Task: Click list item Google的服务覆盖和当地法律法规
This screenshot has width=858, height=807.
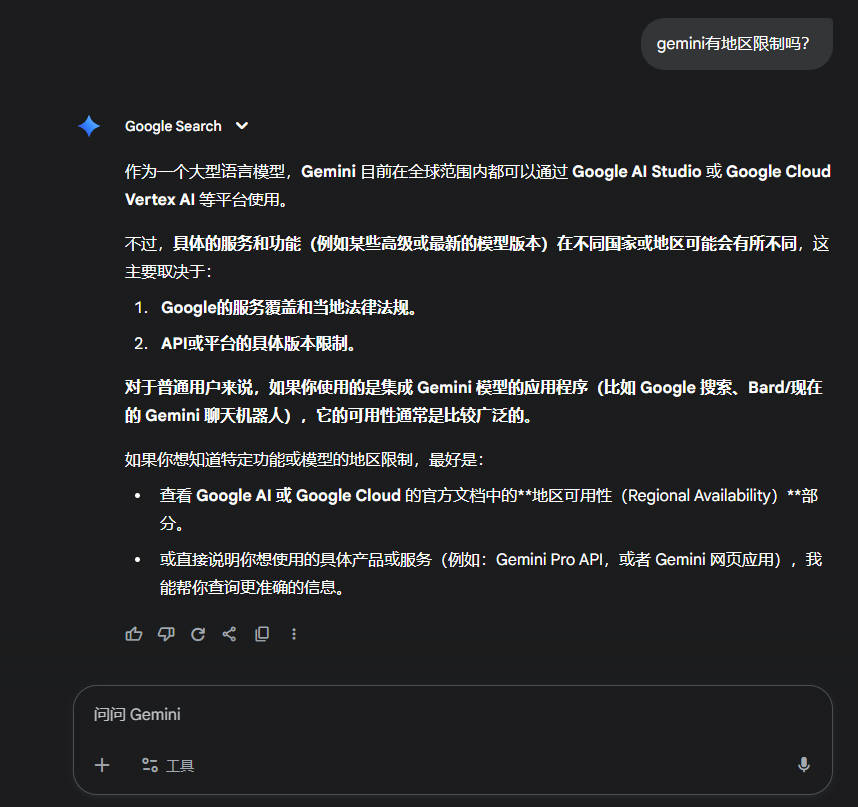Action: pos(289,307)
